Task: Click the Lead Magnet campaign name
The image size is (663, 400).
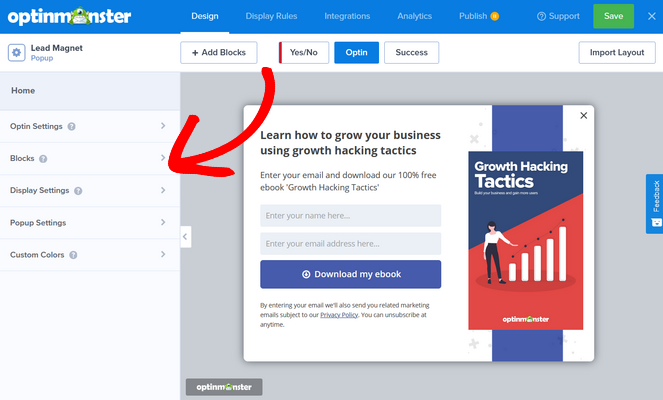Action: coord(57,48)
